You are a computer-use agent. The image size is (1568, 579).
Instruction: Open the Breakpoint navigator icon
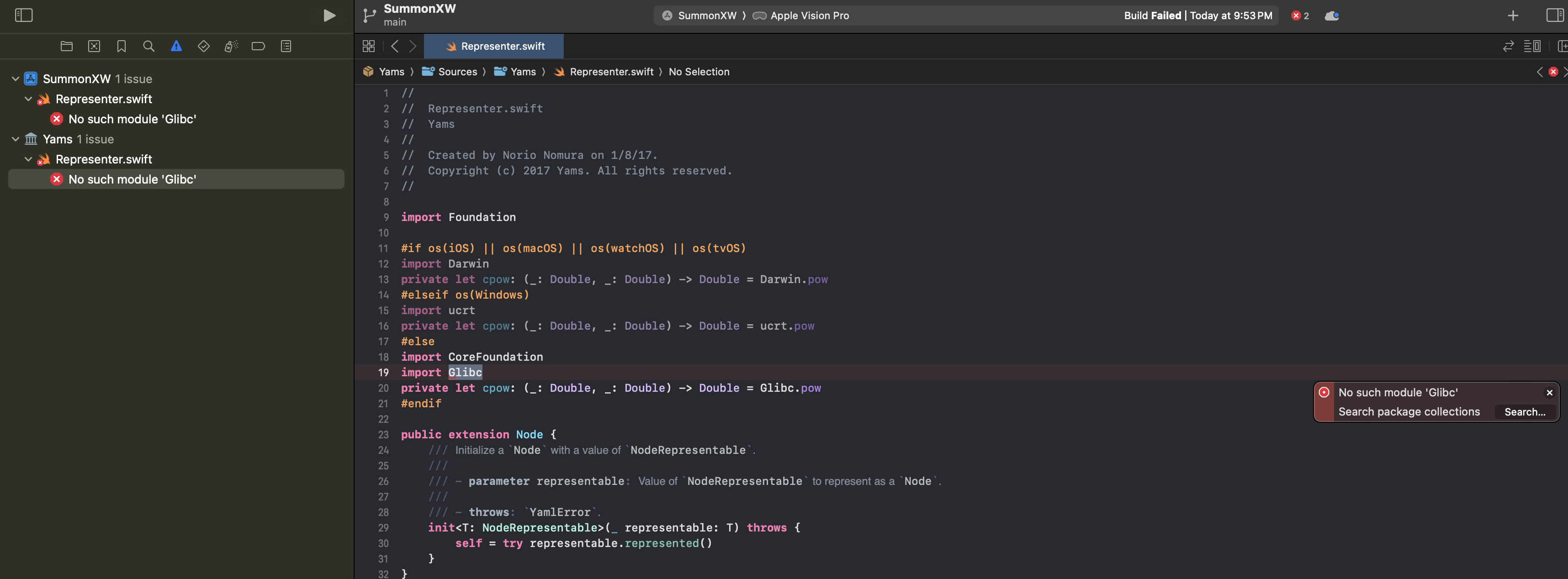point(258,46)
